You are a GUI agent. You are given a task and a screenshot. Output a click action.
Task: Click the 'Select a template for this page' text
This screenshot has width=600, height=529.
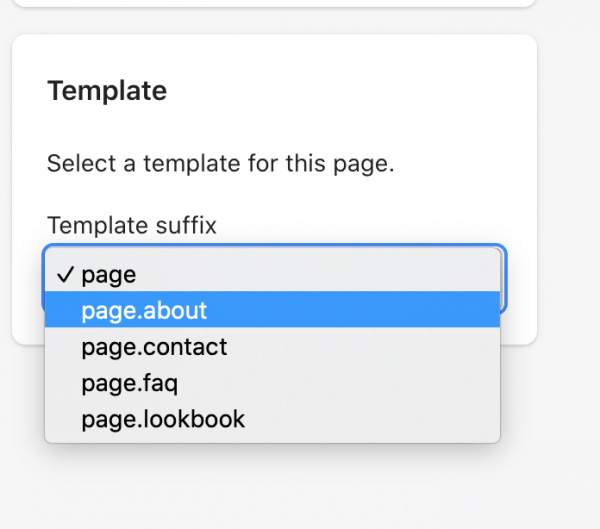(220, 163)
